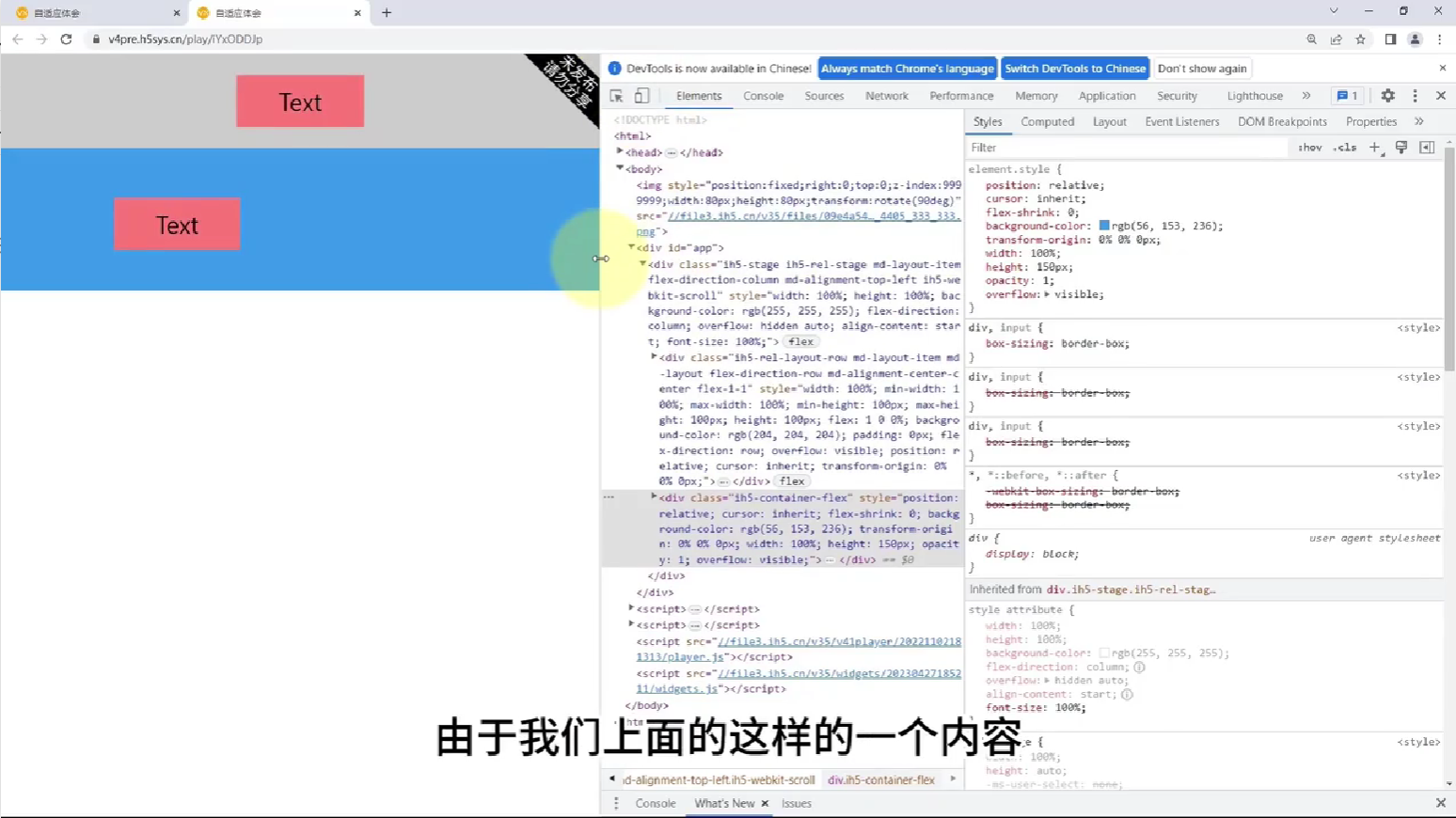This screenshot has height=818, width=1456.
Task: Select the inspect element picker icon
Action: pos(616,96)
